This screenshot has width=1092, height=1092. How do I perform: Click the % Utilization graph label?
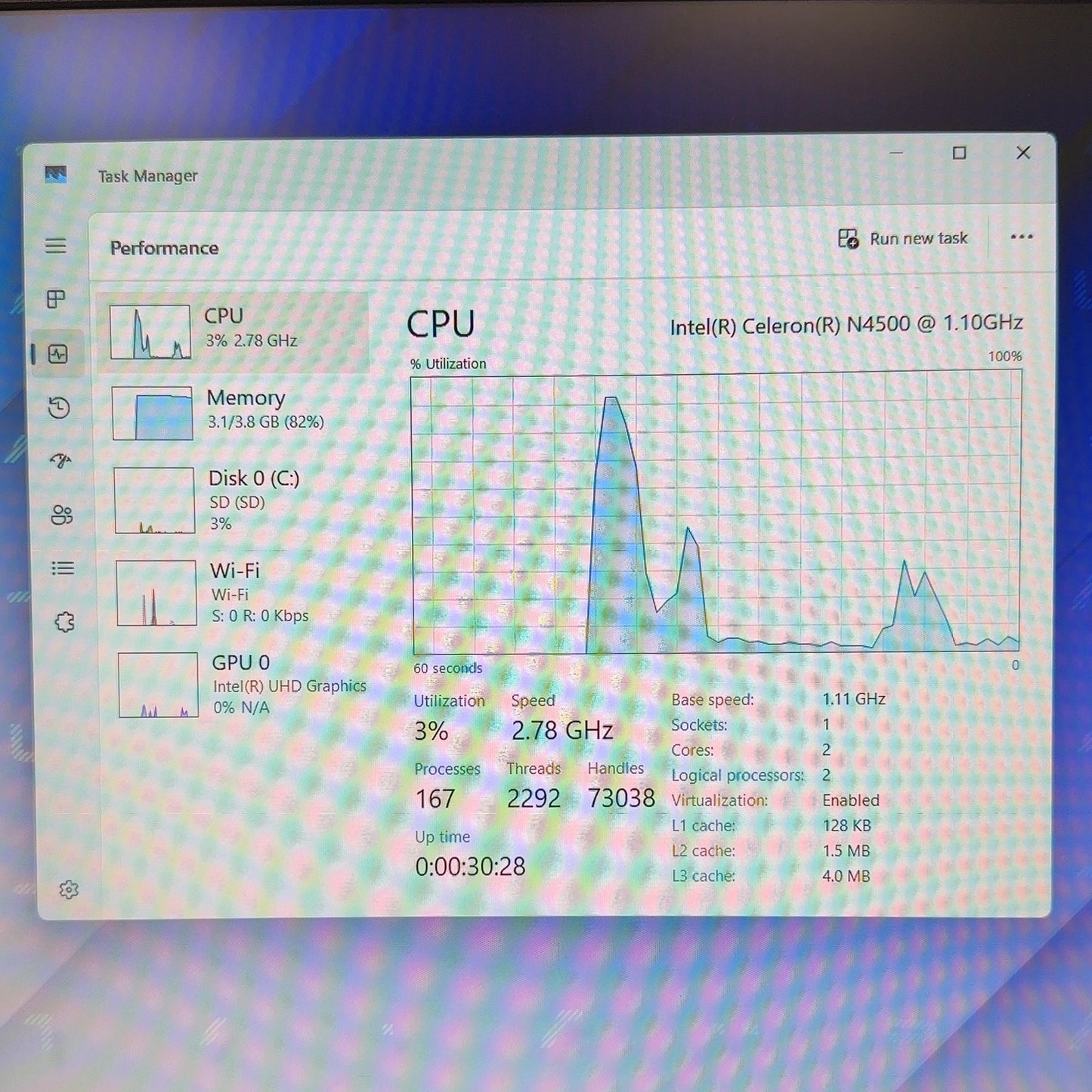click(448, 363)
